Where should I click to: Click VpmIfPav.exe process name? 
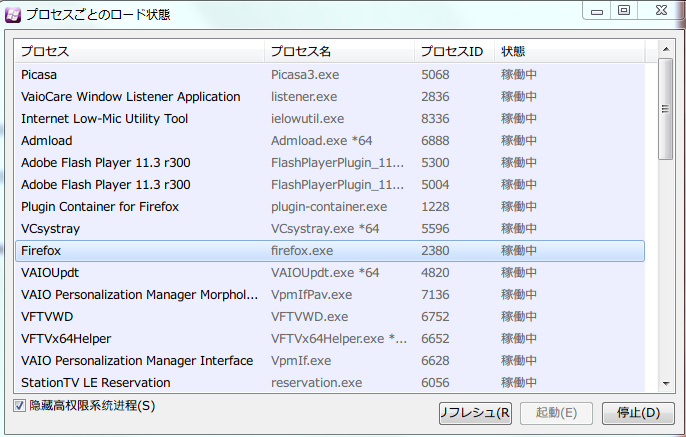pos(312,294)
